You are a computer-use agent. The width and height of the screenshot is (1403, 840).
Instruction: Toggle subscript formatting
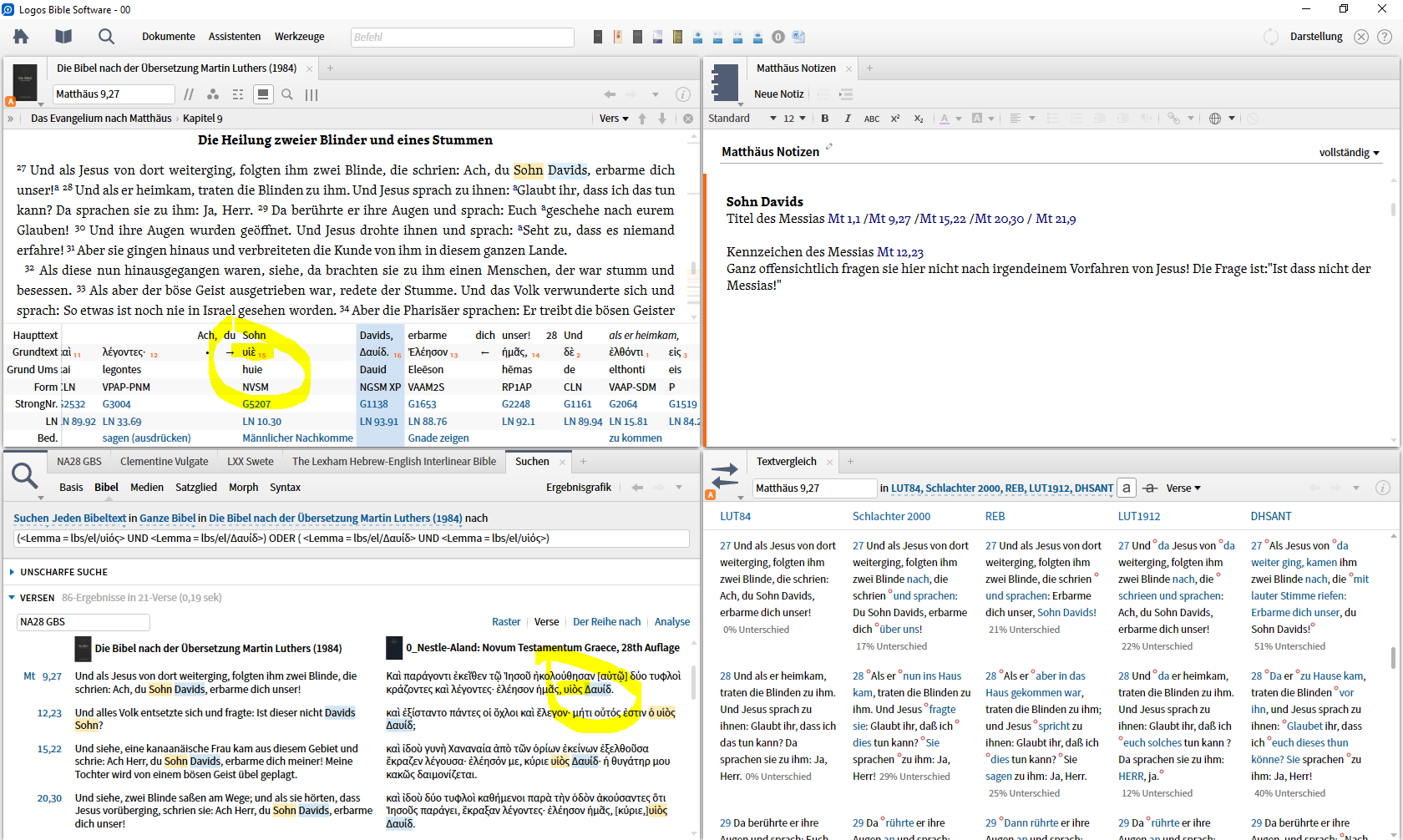918,119
